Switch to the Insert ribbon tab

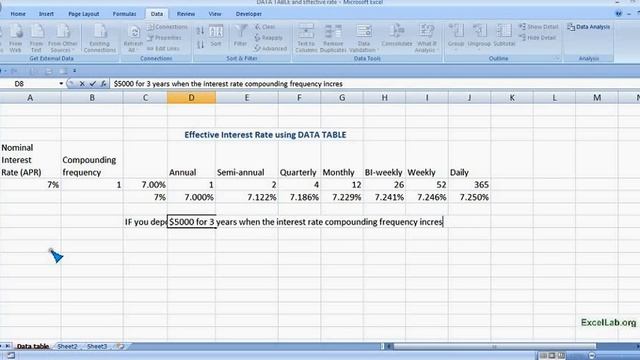pyautogui.click(x=46, y=14)
